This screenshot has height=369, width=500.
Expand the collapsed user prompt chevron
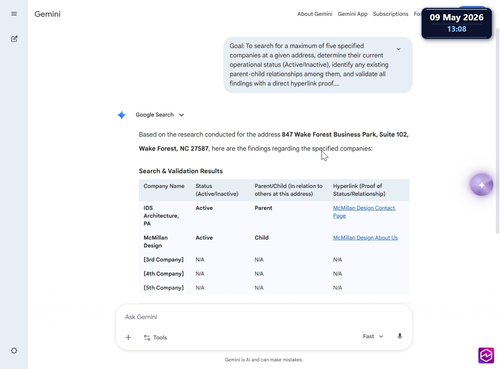[x=398, y=49]
